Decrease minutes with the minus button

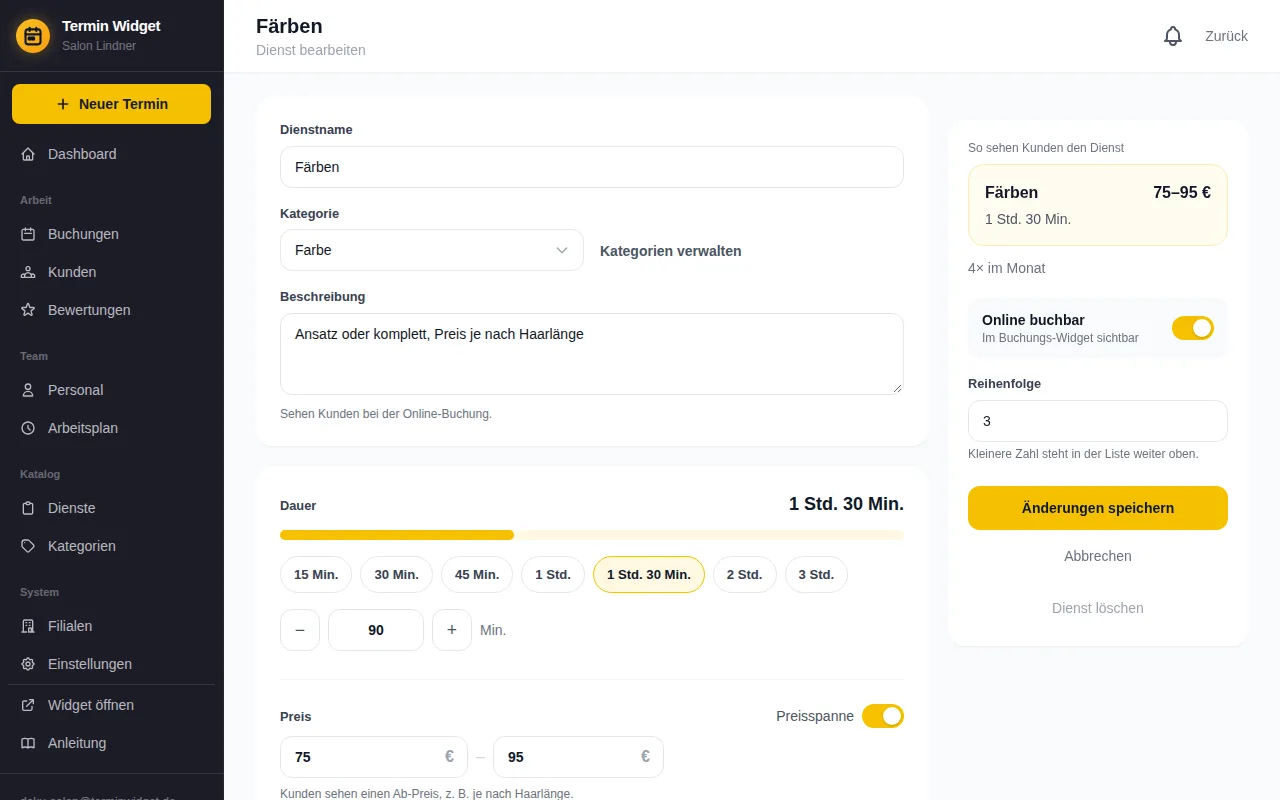[x=300, y=630]
